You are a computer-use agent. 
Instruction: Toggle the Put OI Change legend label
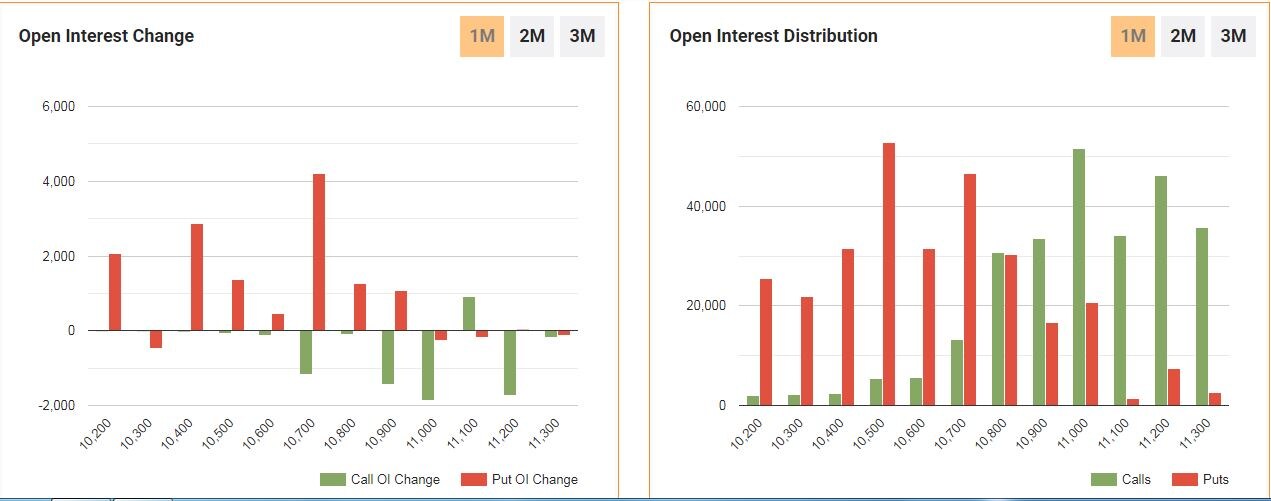(534, 480)
